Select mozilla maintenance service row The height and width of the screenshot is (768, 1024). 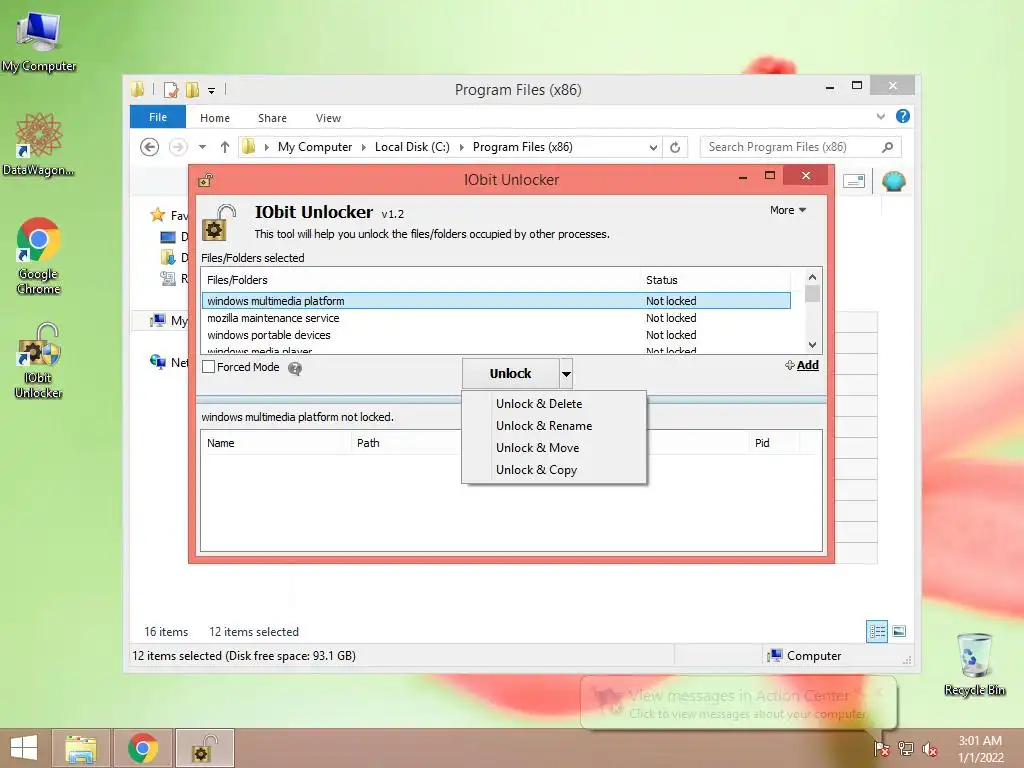tap(496, 318)
